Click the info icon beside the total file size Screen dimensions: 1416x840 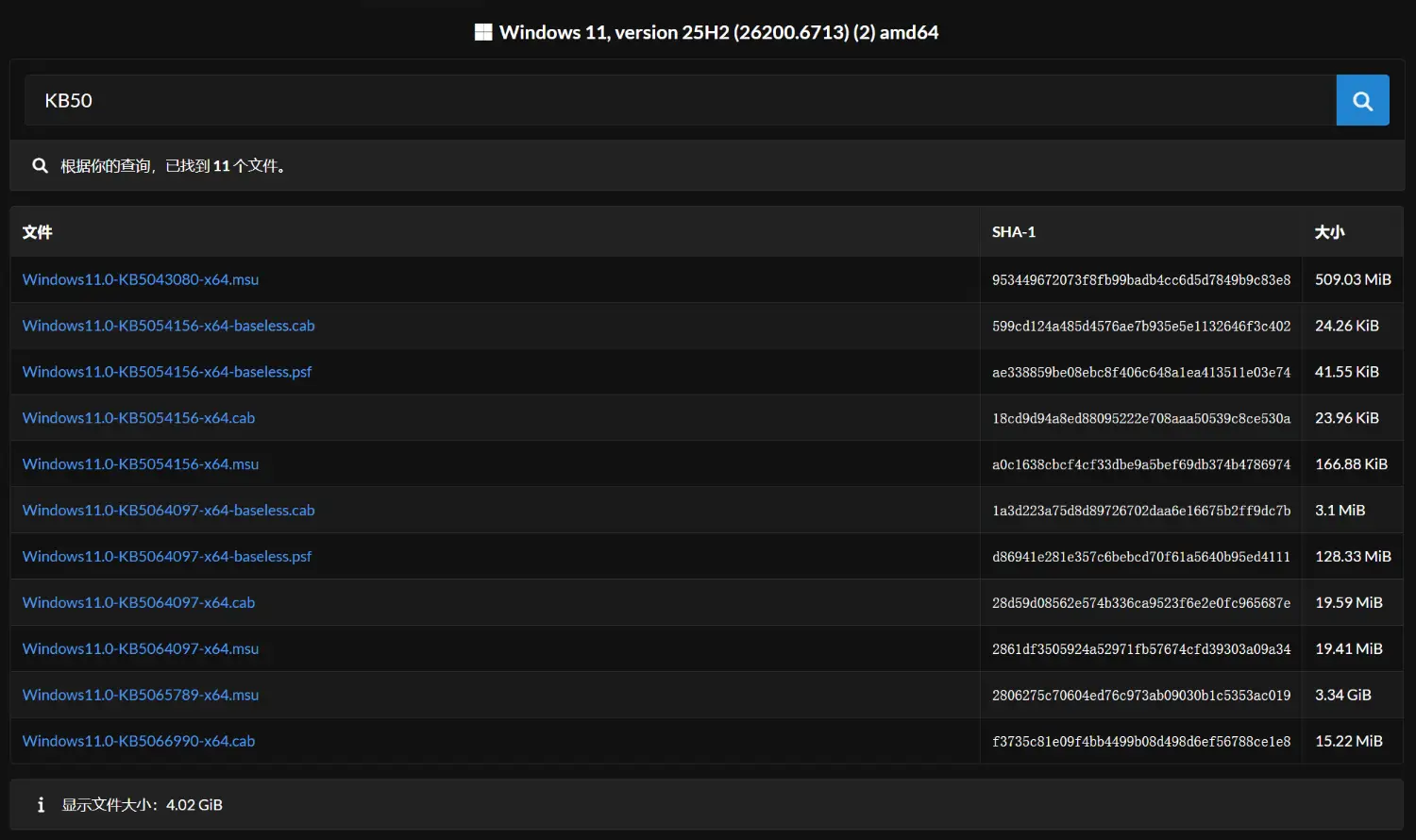41,805
